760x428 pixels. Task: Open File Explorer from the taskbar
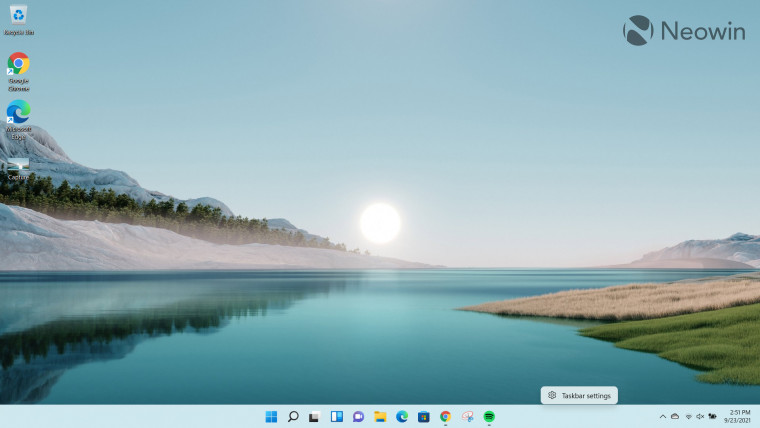(x=380, y=416)
